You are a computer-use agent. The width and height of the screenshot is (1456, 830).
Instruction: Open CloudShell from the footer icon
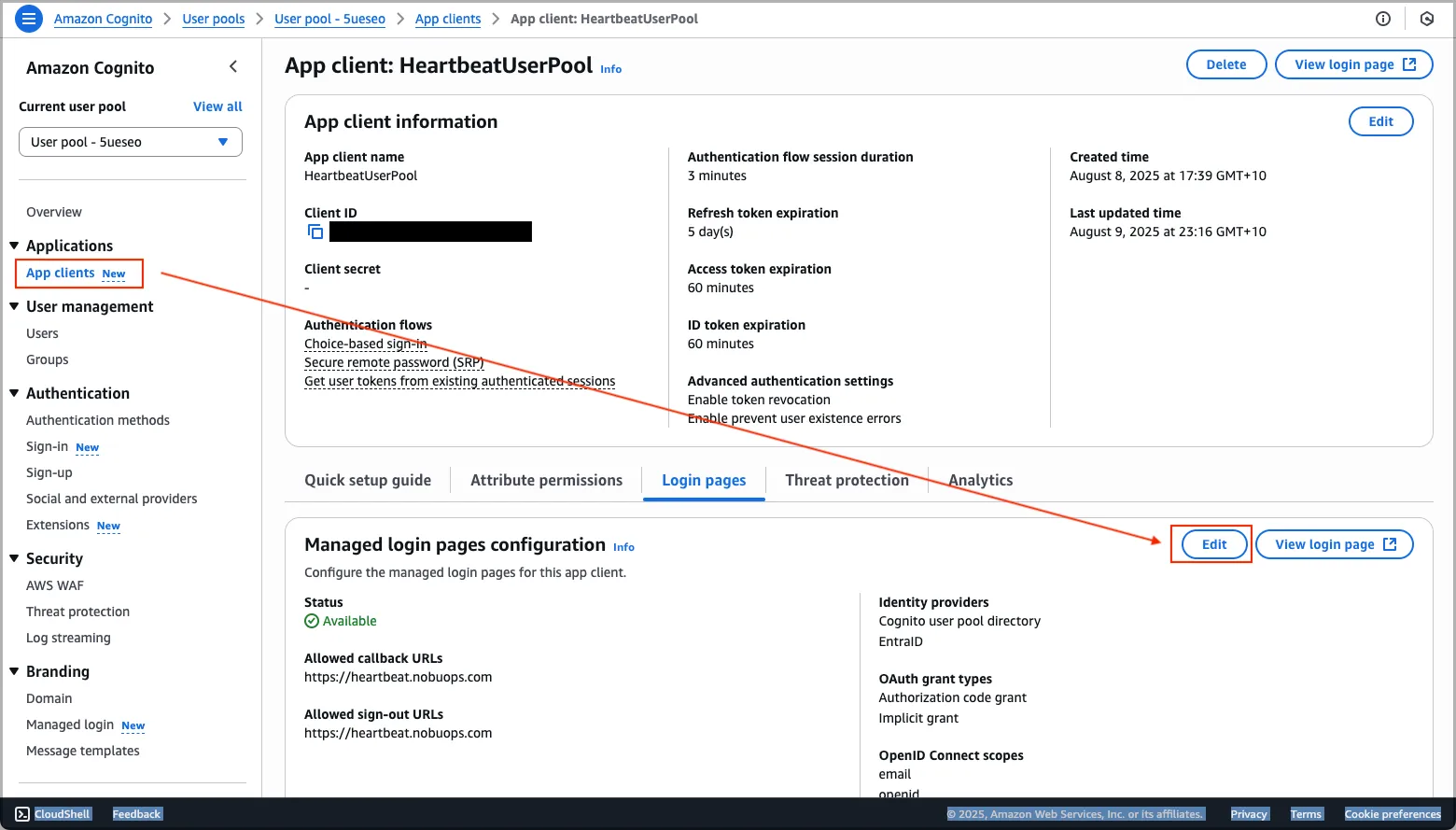click(22, 814)
